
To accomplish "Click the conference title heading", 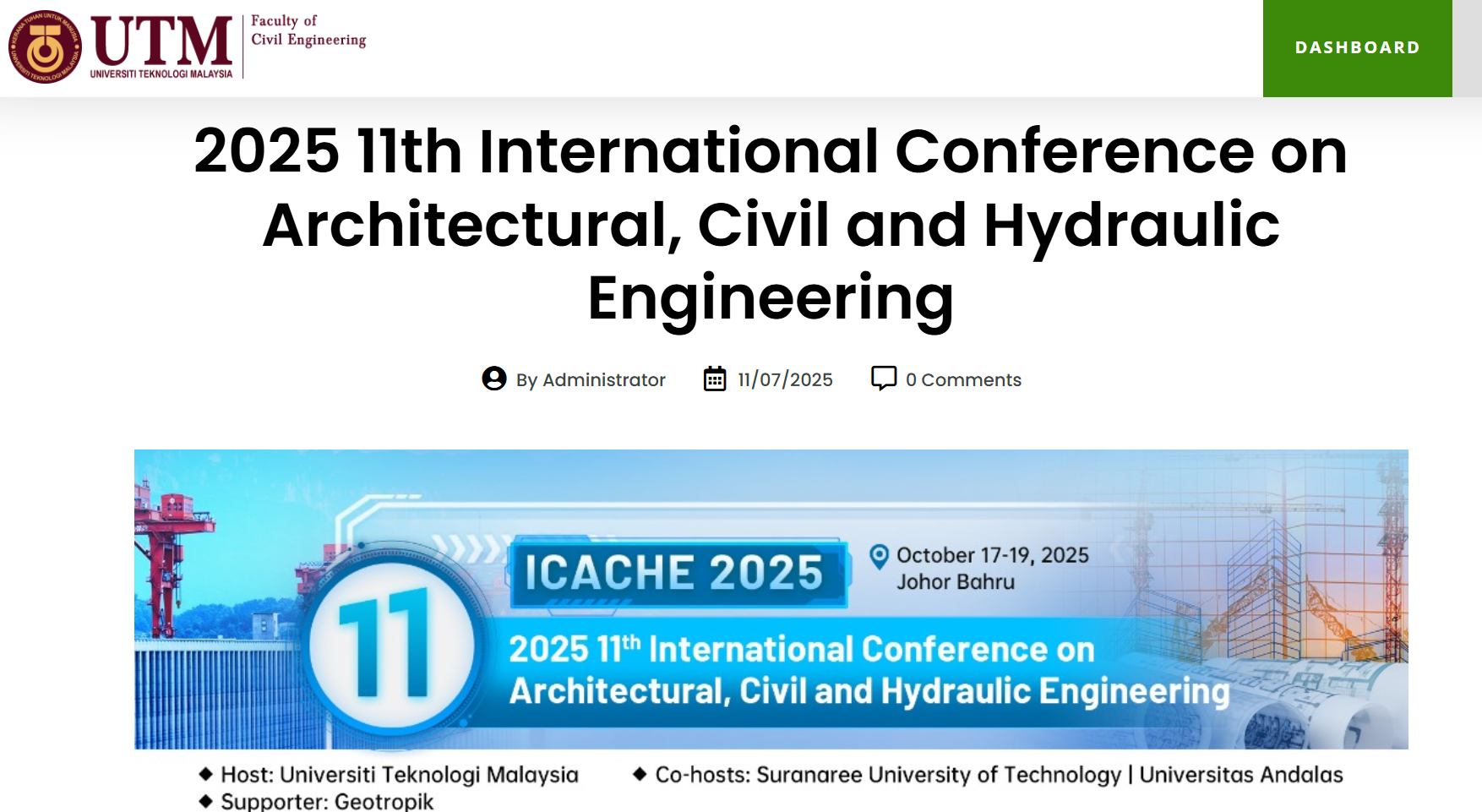I will (771, 224).
